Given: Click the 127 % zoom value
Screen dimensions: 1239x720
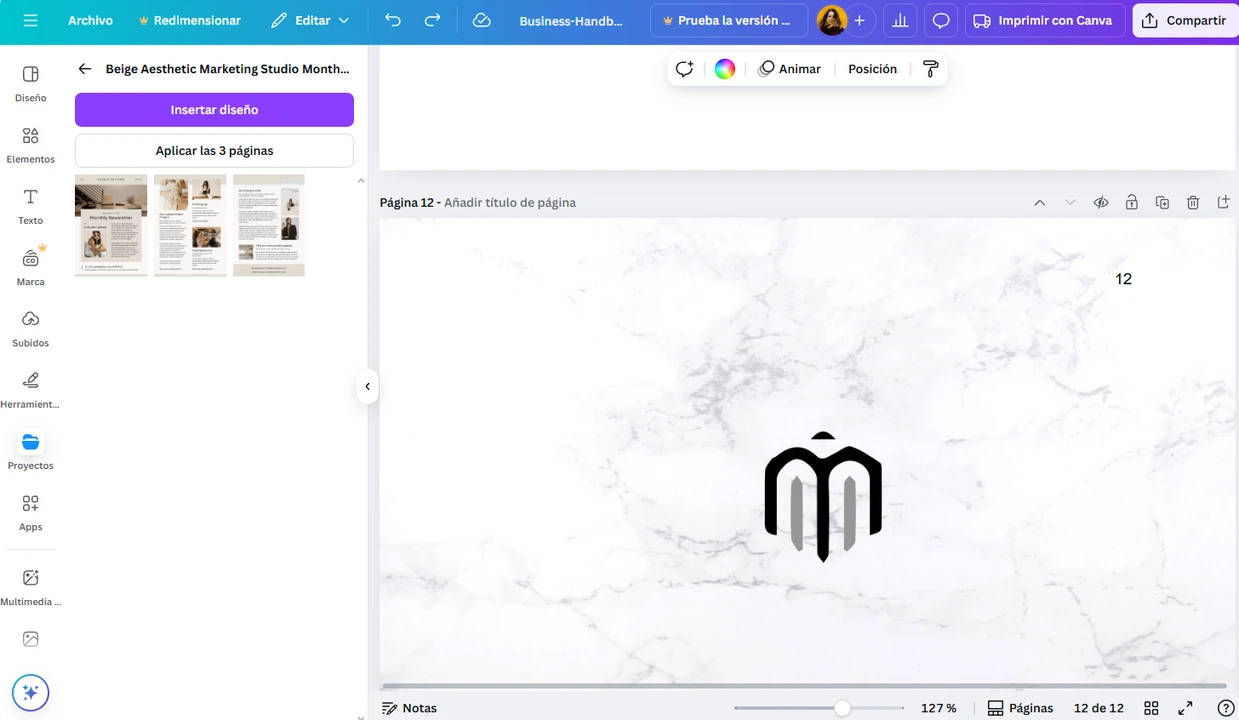Looking at the screenshot, I should (938, 708).
